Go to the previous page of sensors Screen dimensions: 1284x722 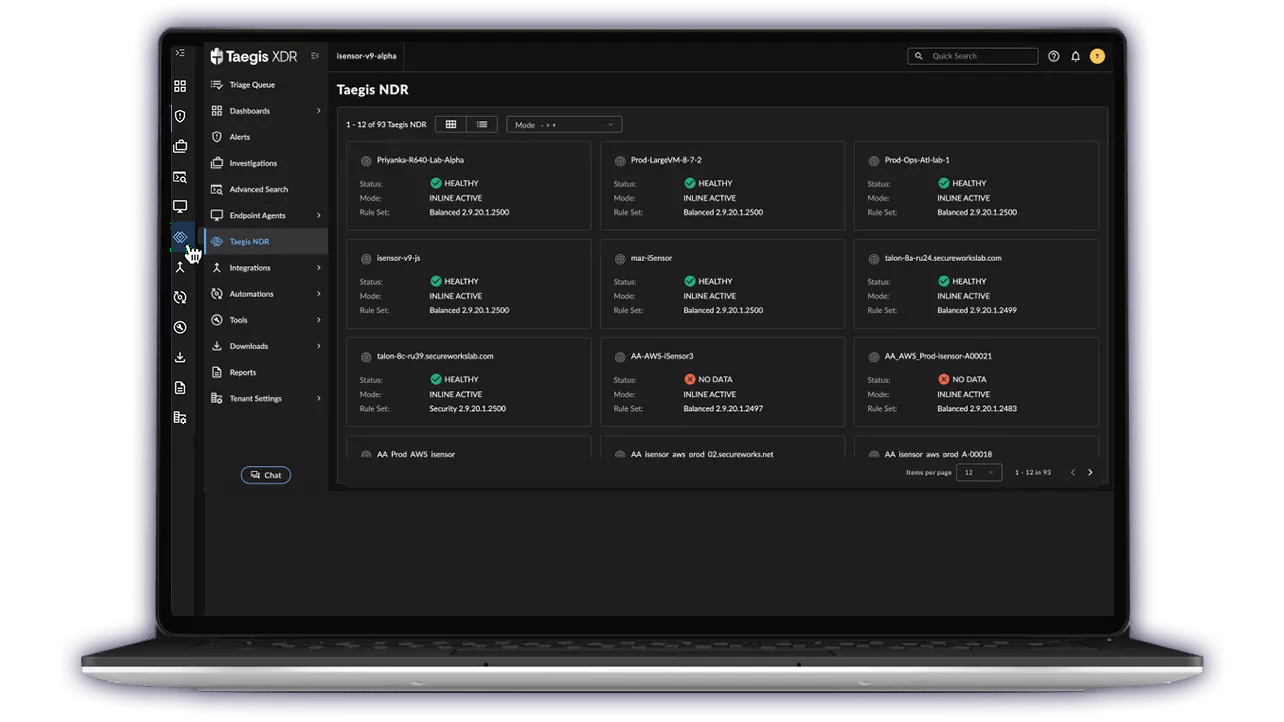point(1072,472)
